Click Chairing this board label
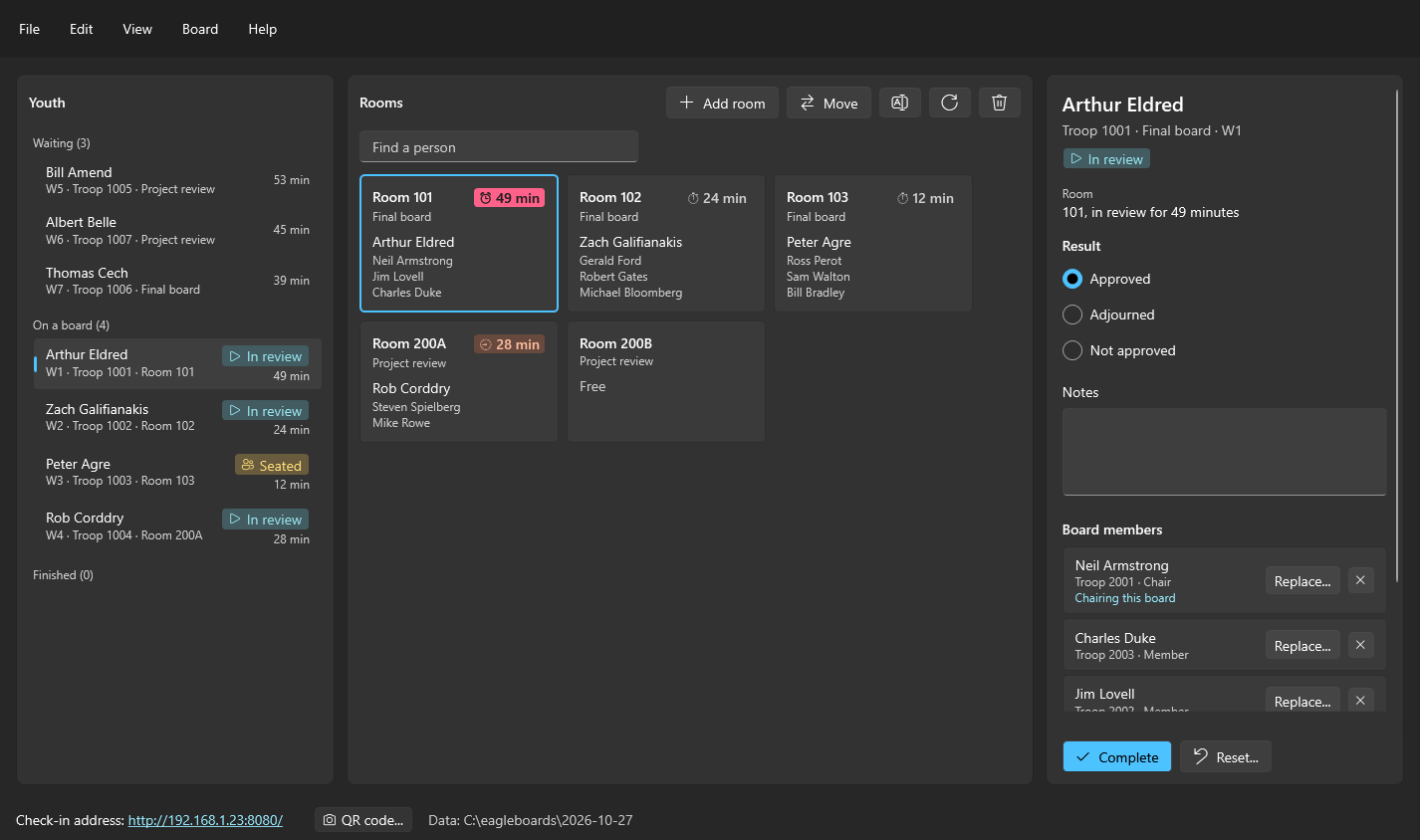This screenshot has height=840, width=1420. click(x=1125, y=598)
